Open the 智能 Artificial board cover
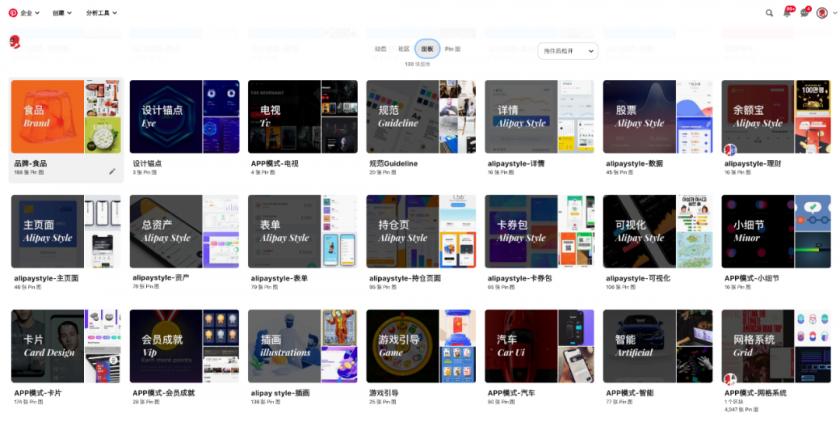The height and width of the screenshot is (422, 840). pos(658,346)
